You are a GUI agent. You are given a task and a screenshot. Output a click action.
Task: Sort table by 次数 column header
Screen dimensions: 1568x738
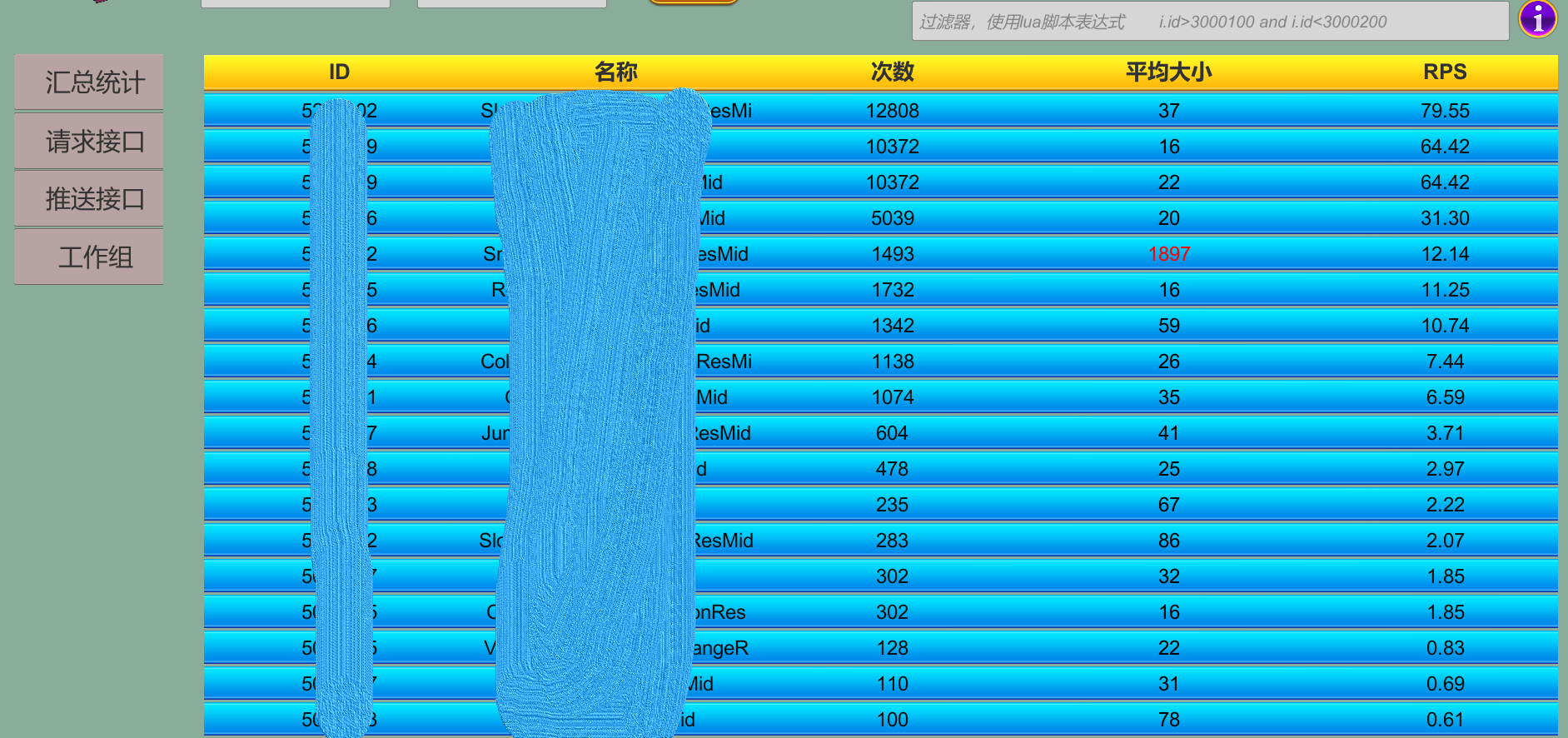892,72
